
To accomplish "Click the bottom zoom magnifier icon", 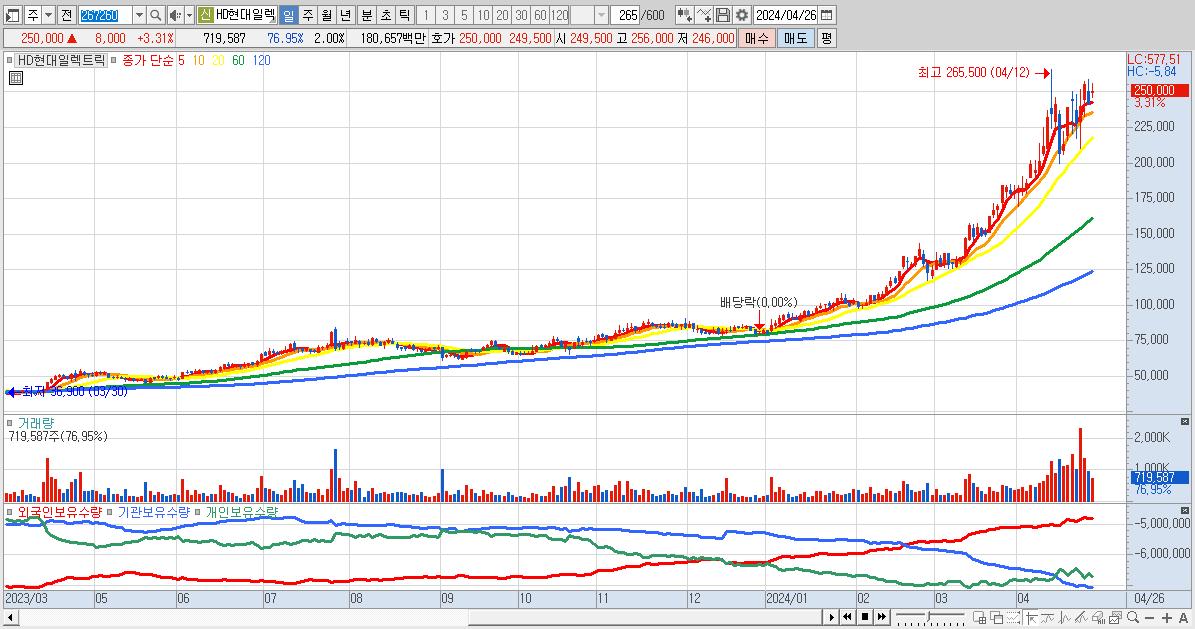I will pyautogui.click(x=1133, y=618).
